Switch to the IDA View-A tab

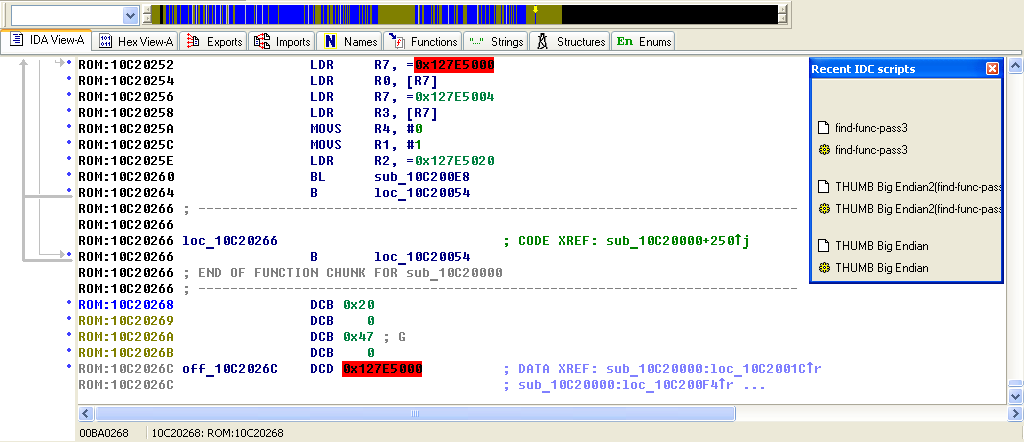[47, 40]
